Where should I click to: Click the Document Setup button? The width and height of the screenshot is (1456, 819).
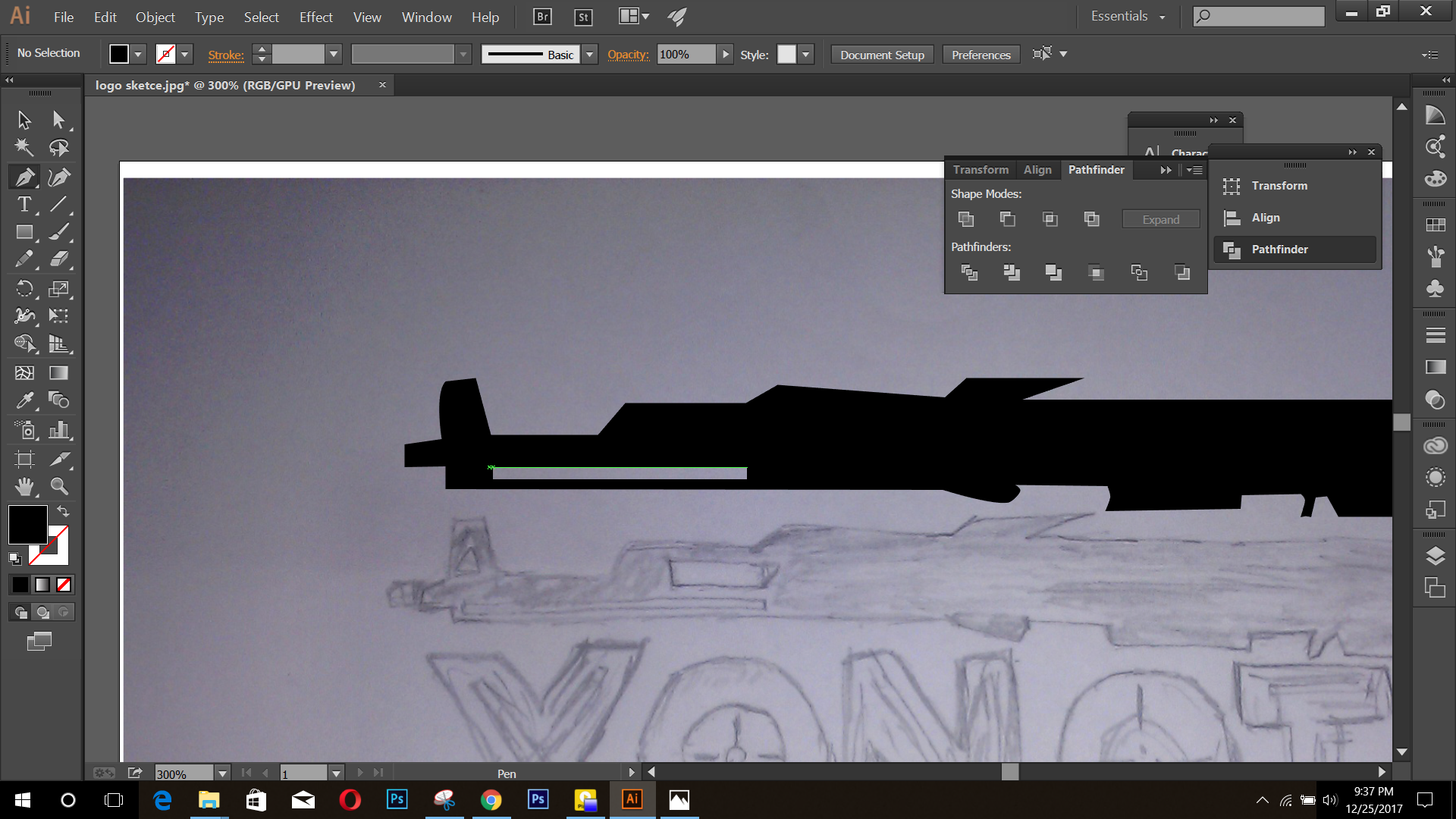point(882,55)
